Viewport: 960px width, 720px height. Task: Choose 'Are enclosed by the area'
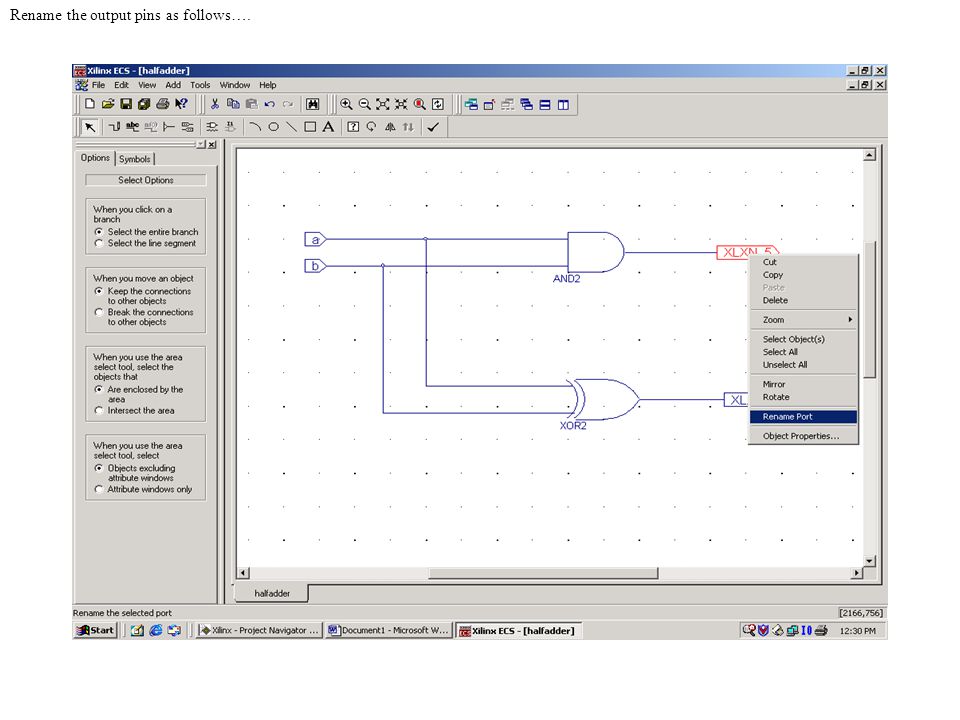click(99, 389)
